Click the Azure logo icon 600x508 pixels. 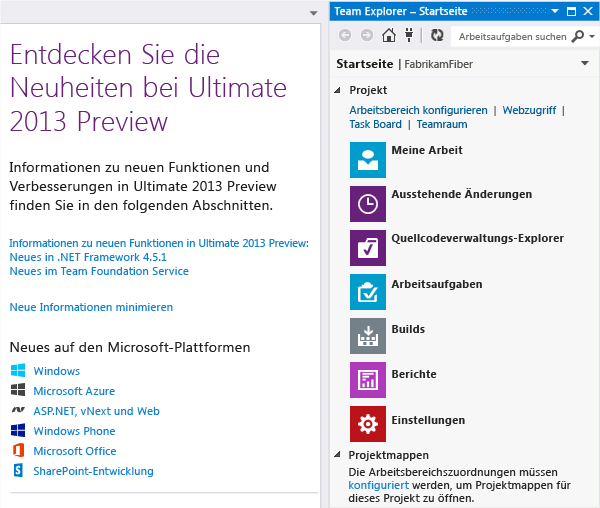tap(18, 390)
